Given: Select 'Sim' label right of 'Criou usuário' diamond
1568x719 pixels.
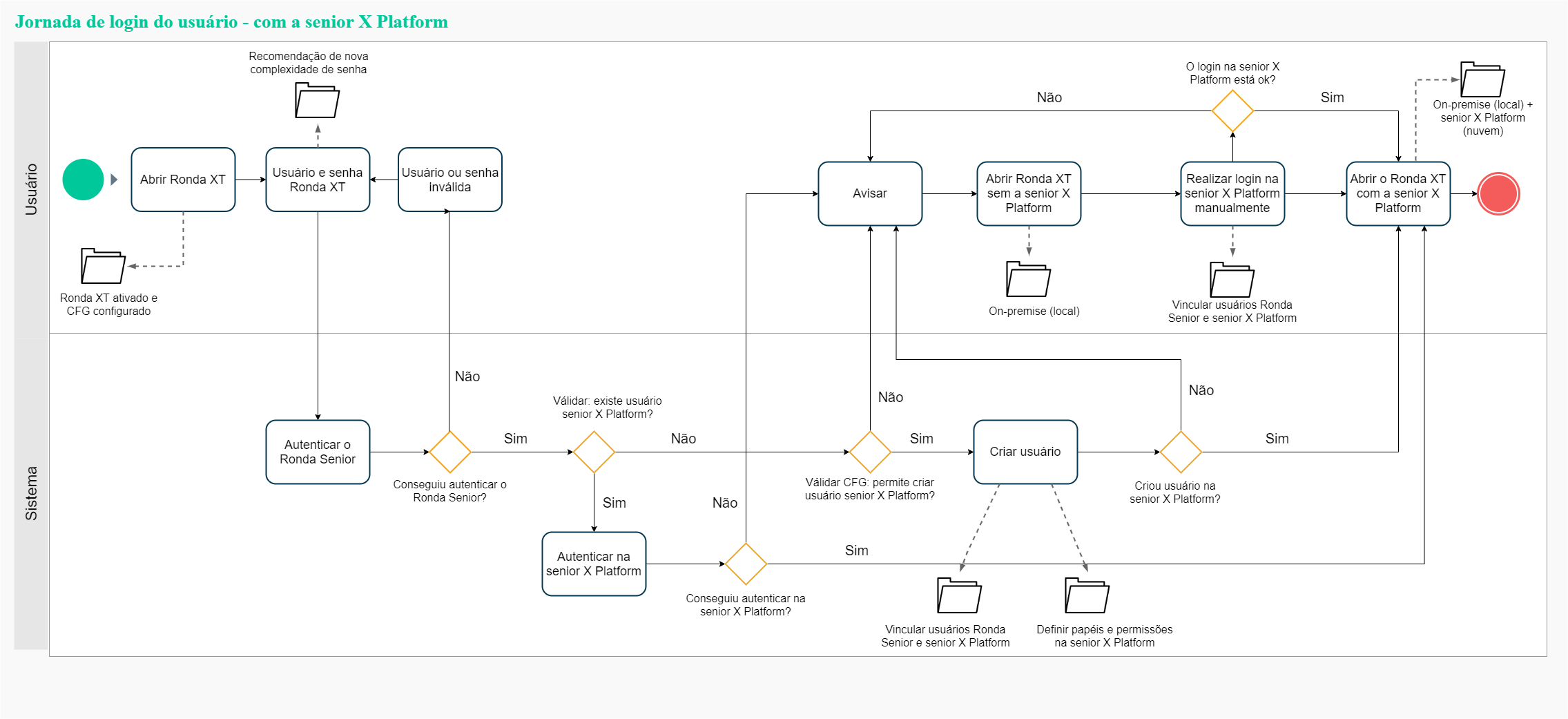Looking at the screenshot, I should pyautogui.click(x=1277, y=439).
